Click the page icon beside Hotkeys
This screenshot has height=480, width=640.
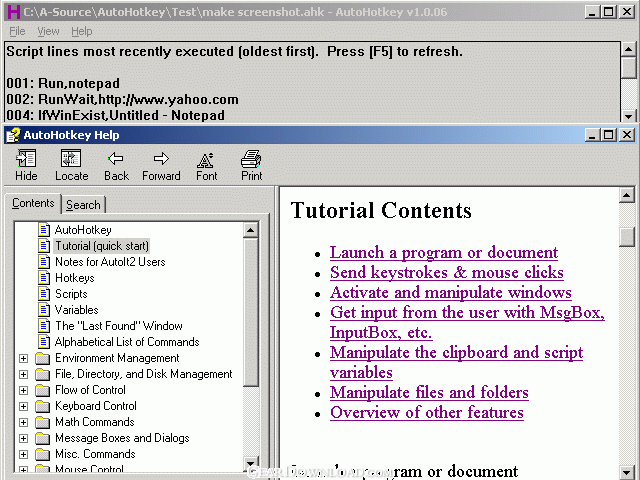coord(44,278)
